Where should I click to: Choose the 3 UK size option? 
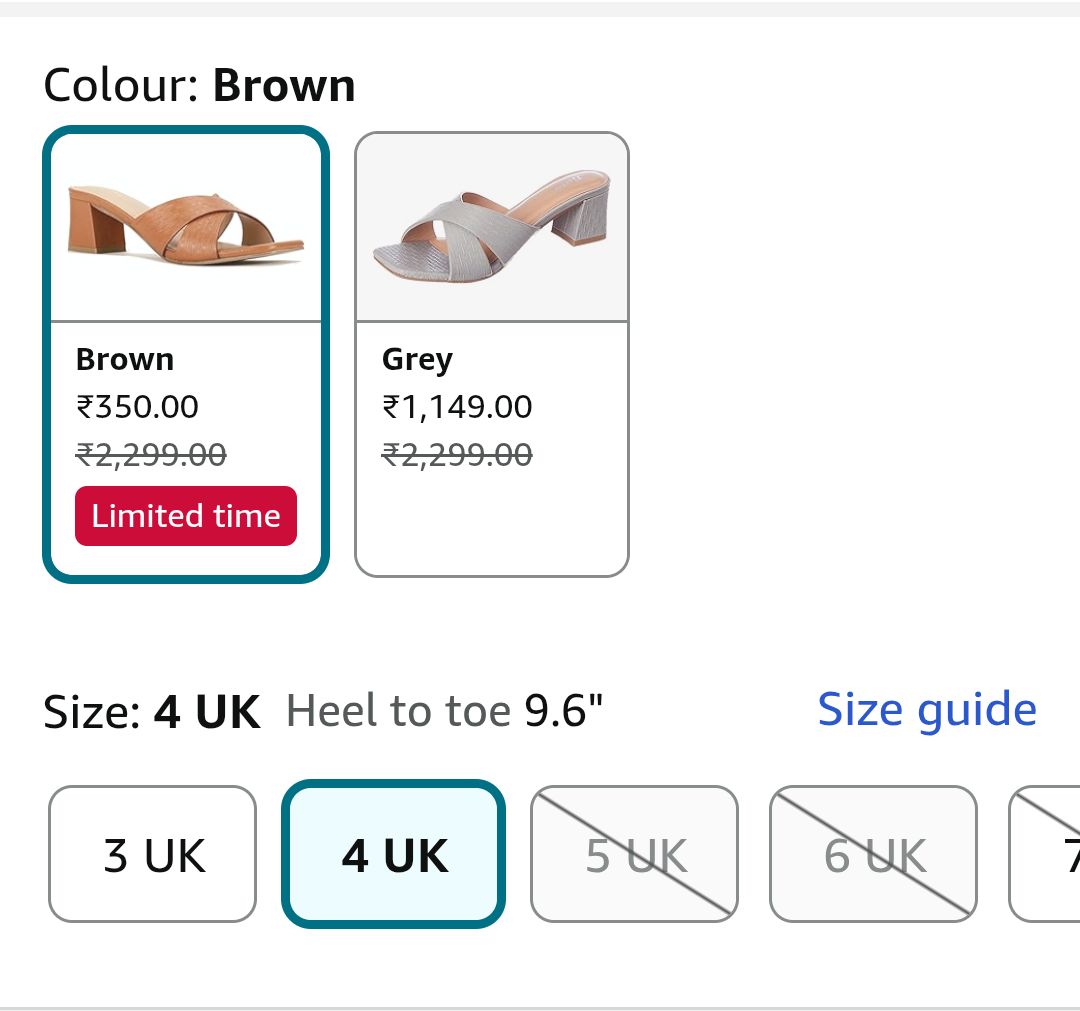tap(153, 855)
